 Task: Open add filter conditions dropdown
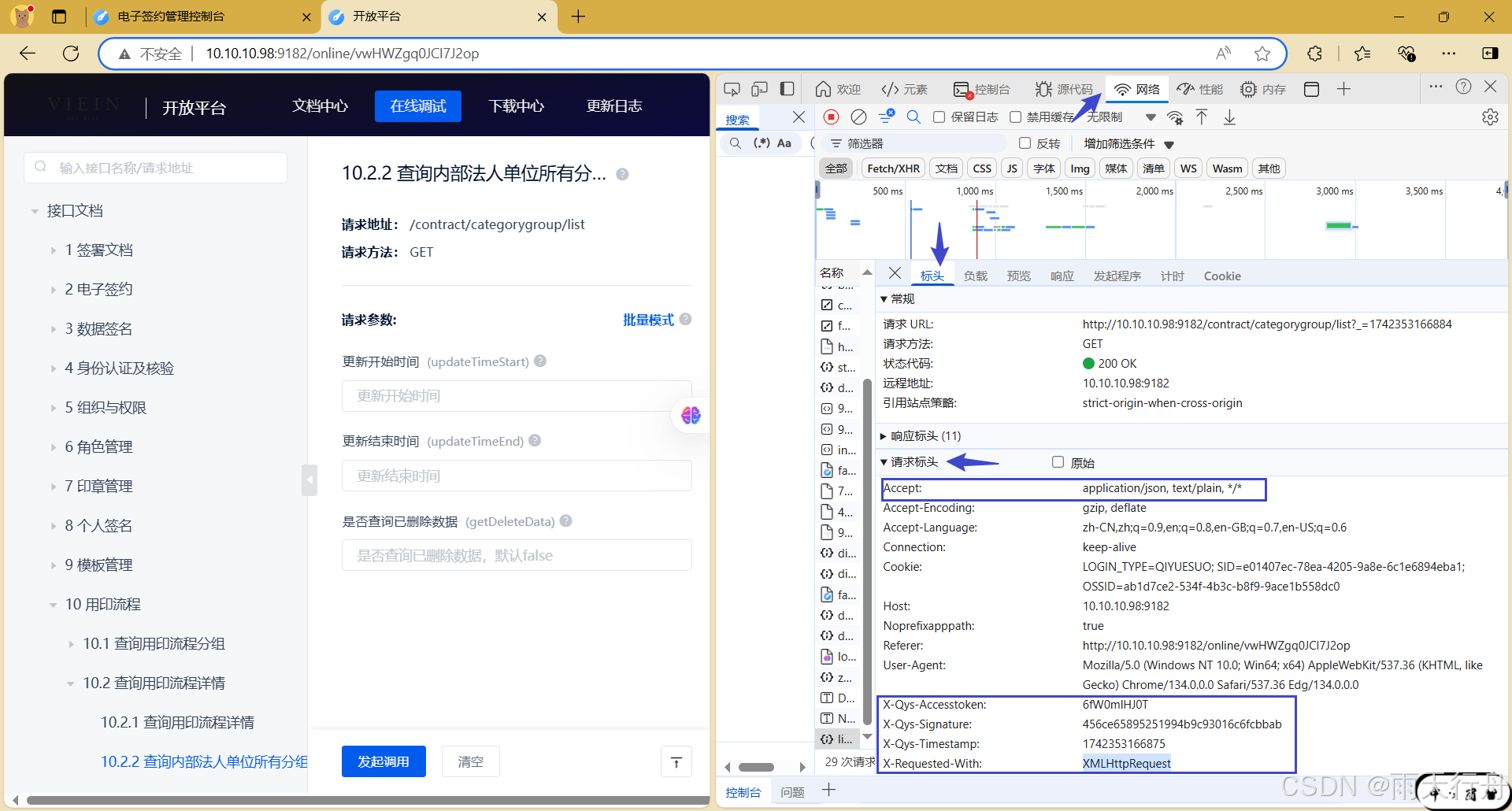click(1128, 143)
